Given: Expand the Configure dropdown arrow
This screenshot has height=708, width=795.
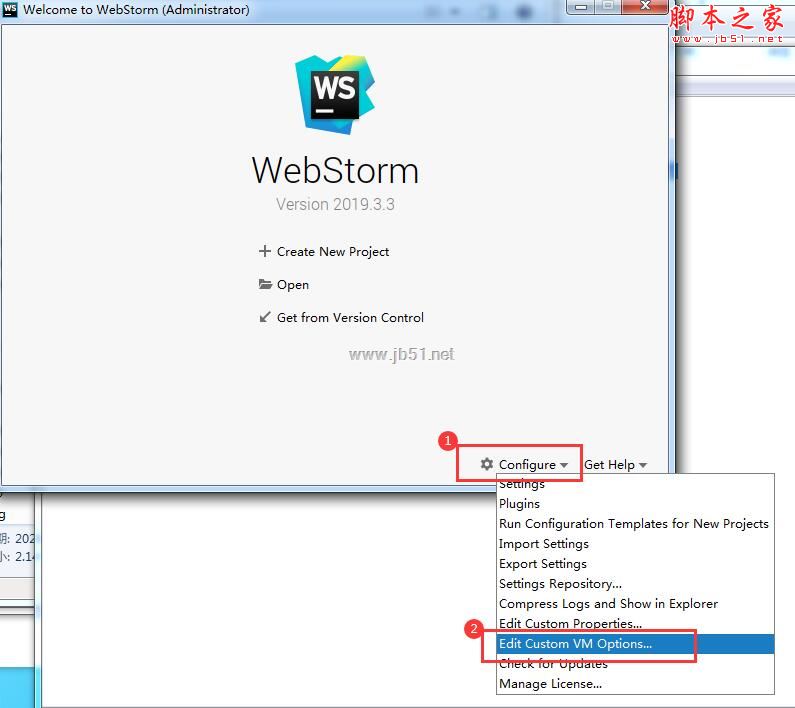Looking at the screenshot, I should pyautogui.click(x=564, y=465).
